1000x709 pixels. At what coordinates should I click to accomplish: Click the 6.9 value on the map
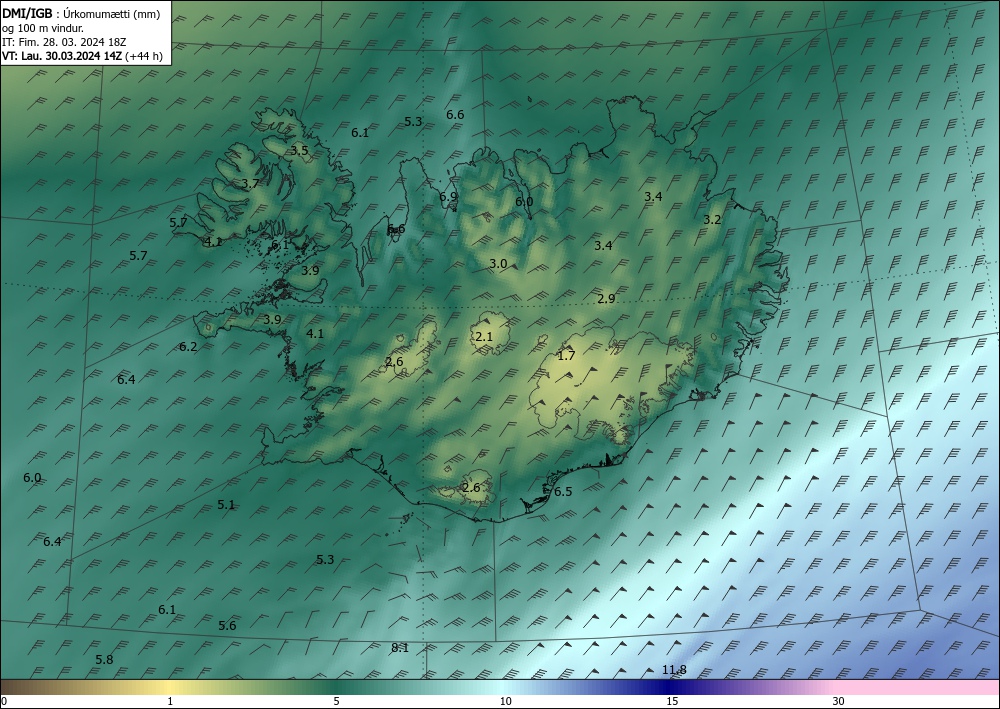pos(448,196)
